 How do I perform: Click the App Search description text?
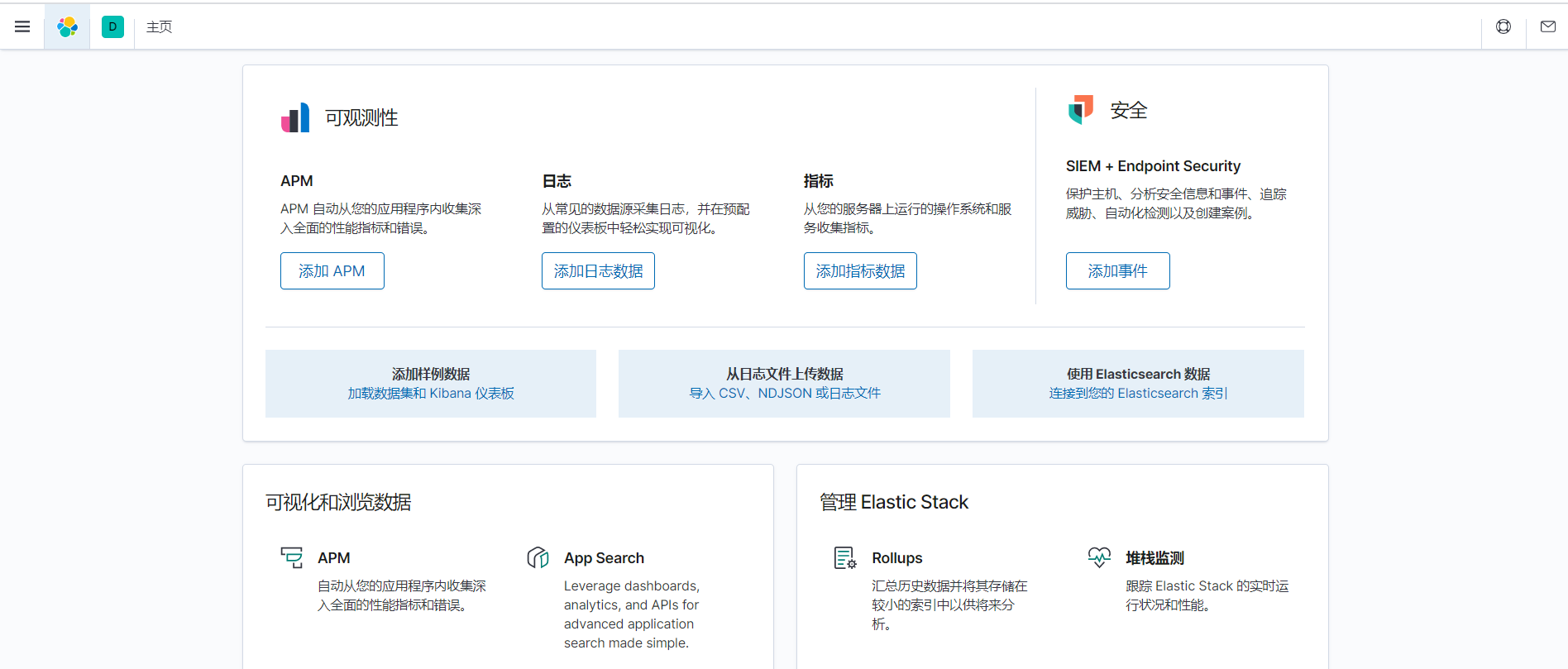pos(632,614)
